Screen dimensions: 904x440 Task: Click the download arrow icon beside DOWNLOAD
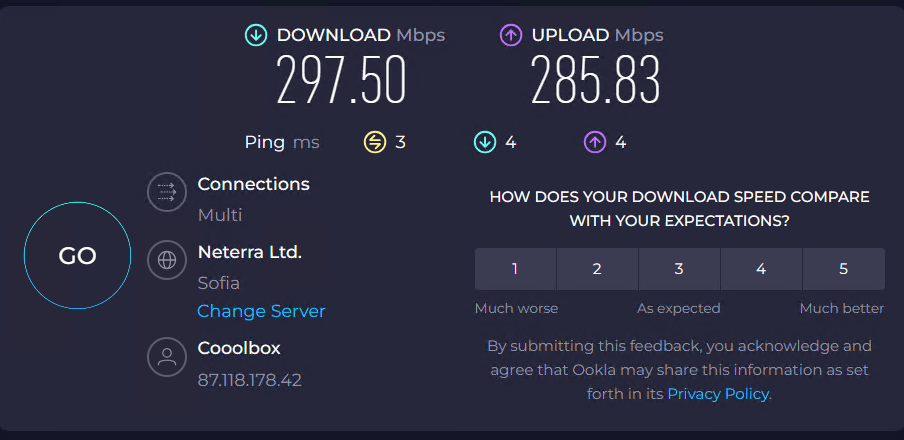click(x=257, y=35)
